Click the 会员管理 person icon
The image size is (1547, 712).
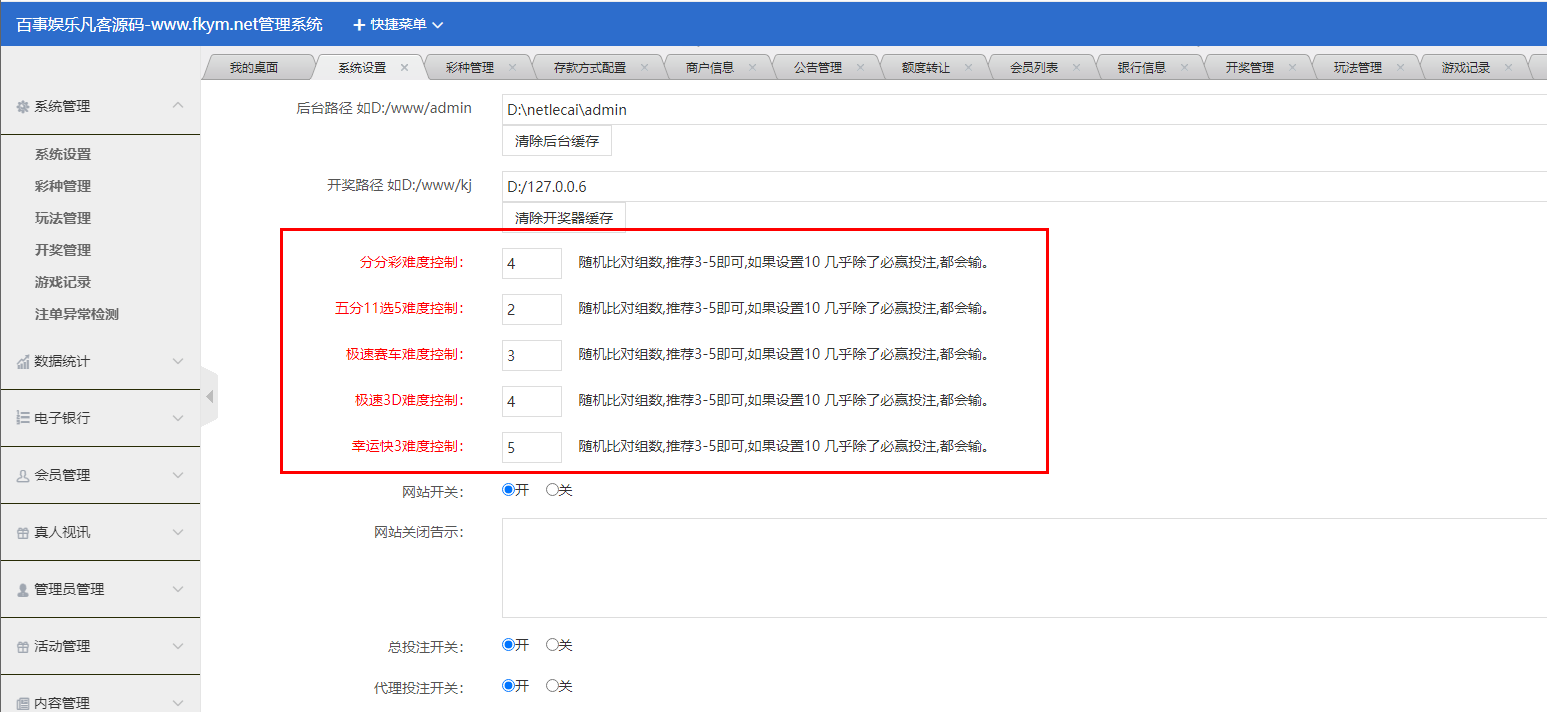pyautogui.click(x=24, y=475)
